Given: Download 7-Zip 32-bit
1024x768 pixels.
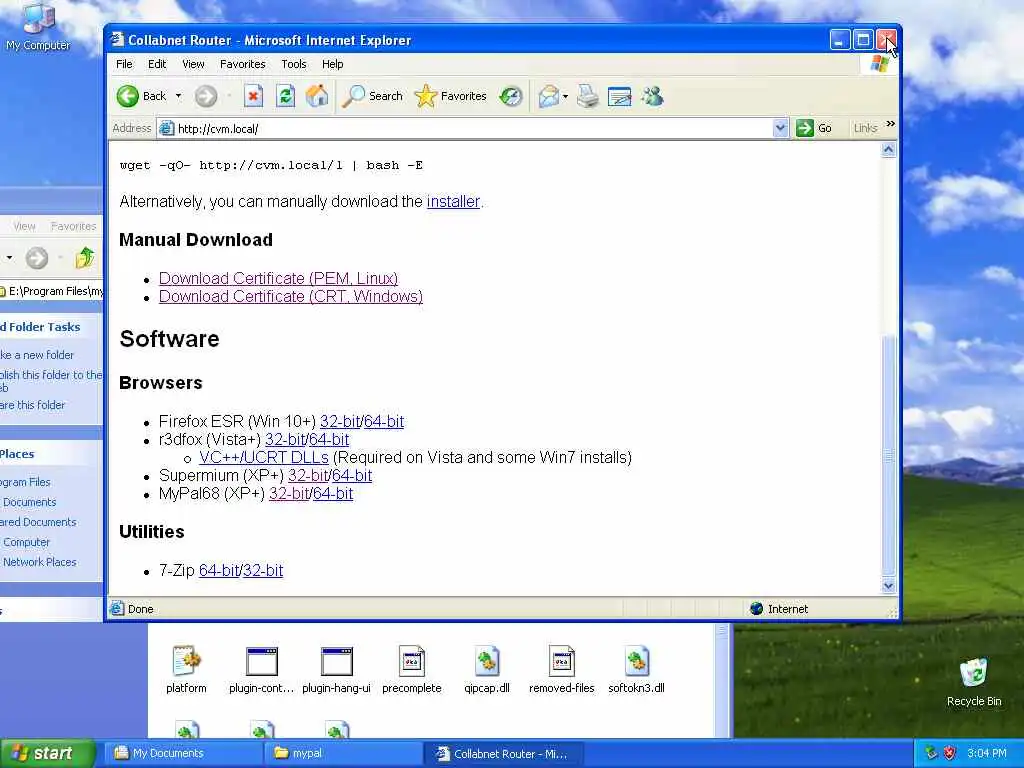Looking at the screenshot, I should click(263, 571).
